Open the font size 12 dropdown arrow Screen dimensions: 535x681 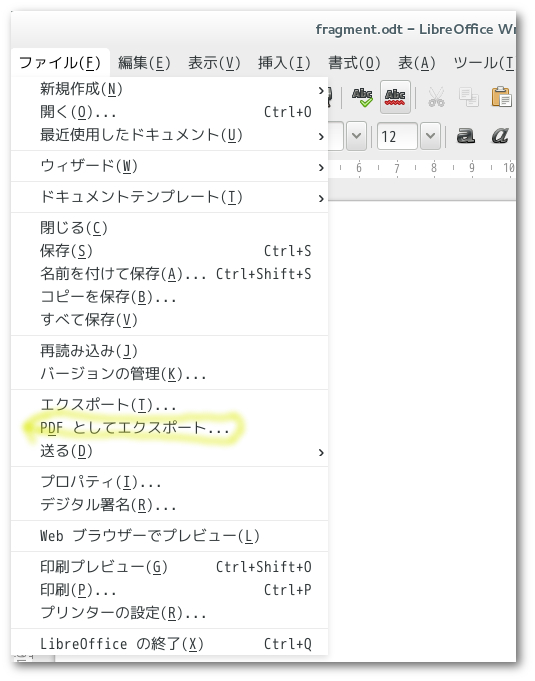point(430,136)
